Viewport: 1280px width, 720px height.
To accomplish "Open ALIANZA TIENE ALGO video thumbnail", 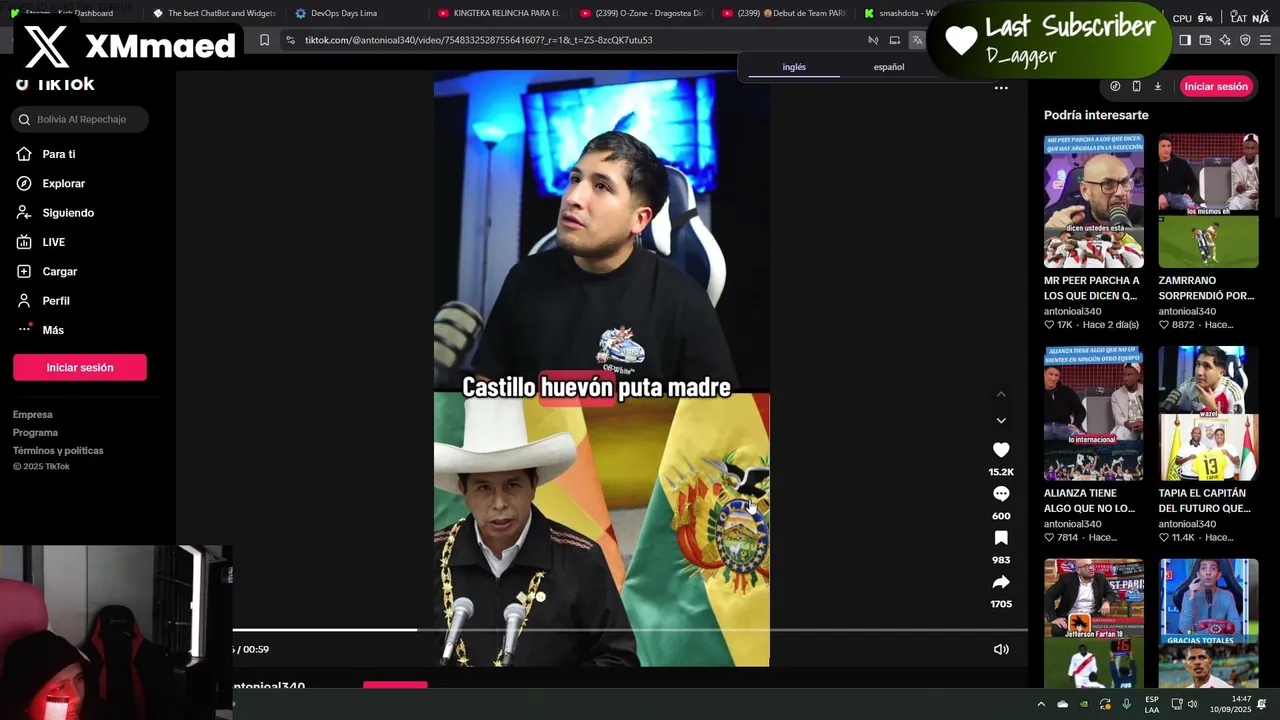I will tap(1094, 413).
